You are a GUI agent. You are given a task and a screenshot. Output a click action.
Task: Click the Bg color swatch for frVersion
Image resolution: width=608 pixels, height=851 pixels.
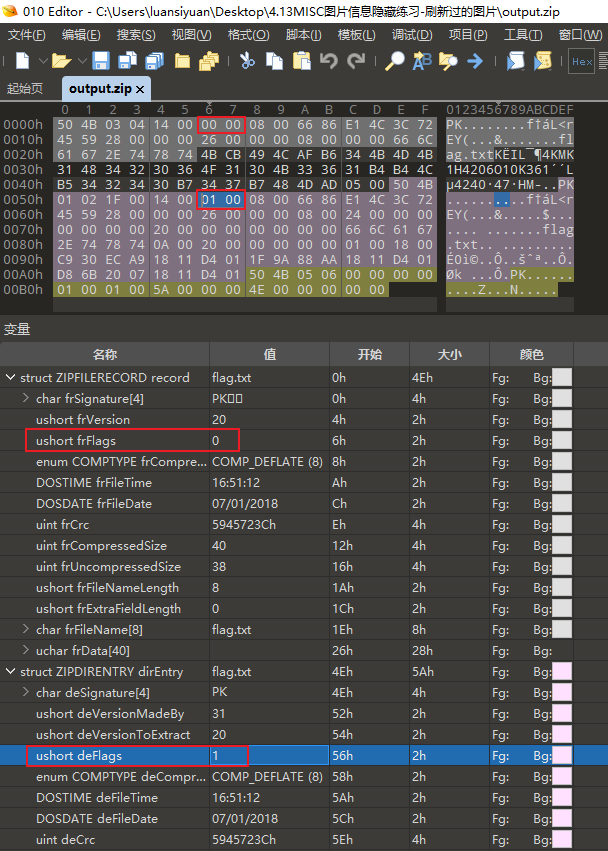pos(562,420)
